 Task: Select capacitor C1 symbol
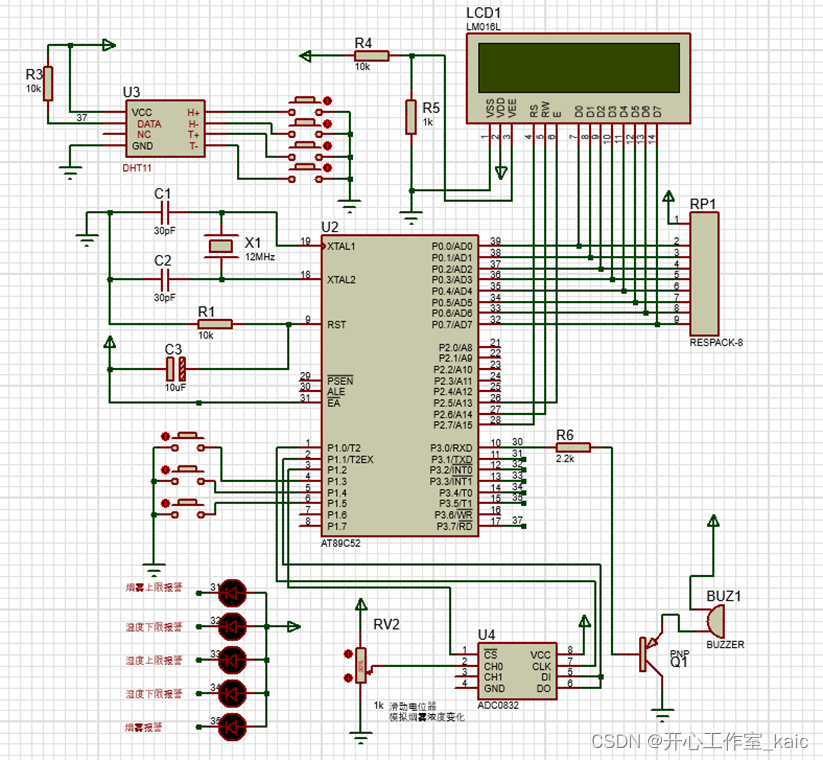click(165, 212)
